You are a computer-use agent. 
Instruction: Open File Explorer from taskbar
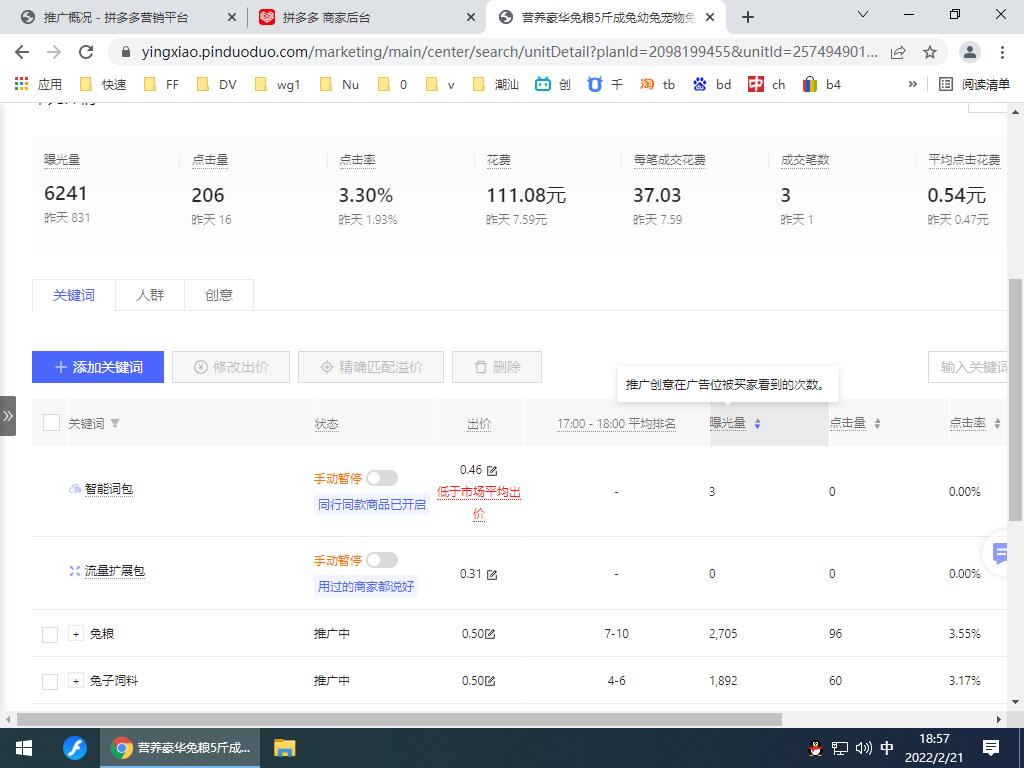click(285, 748)
